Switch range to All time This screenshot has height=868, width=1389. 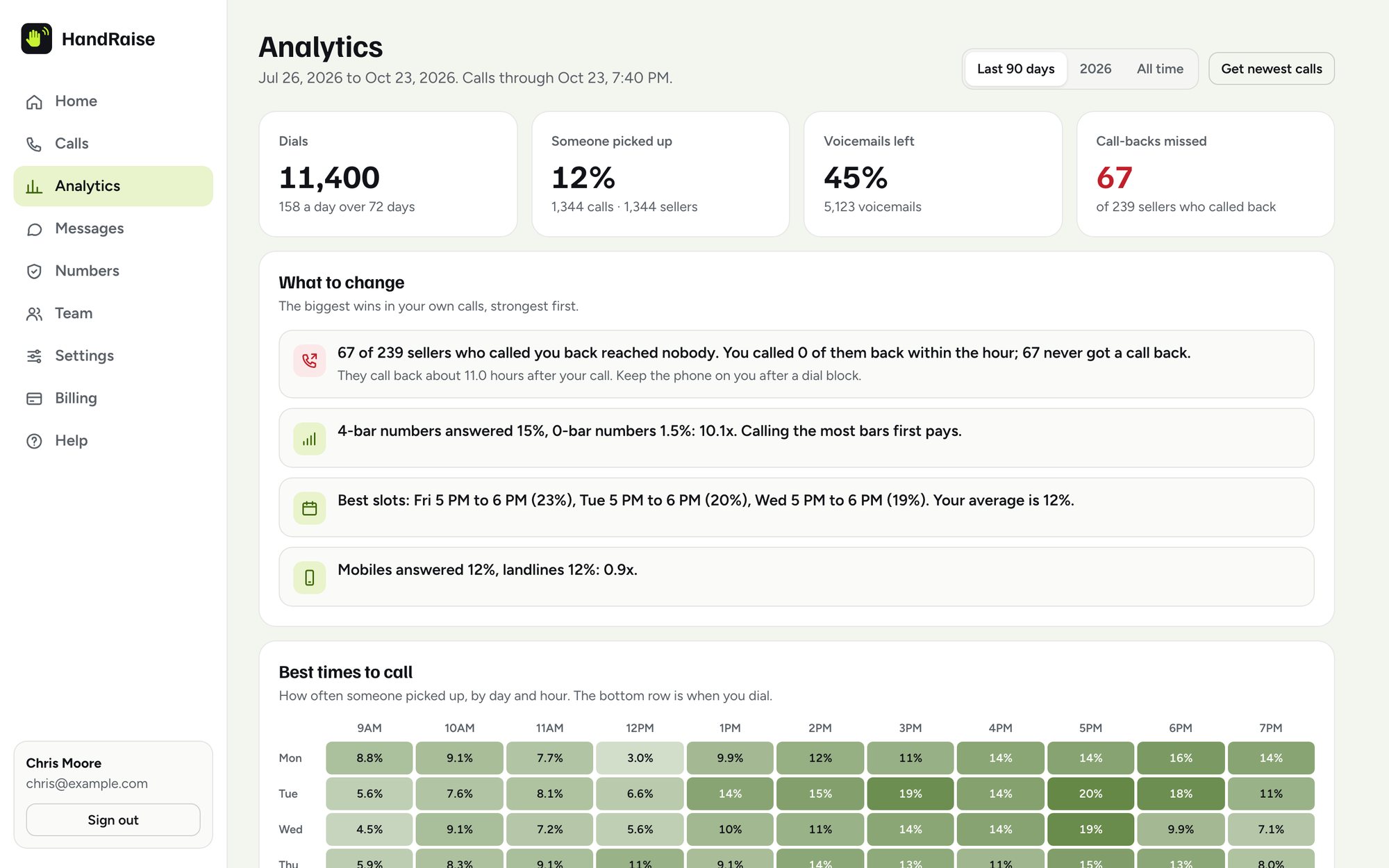(1160, 69)
